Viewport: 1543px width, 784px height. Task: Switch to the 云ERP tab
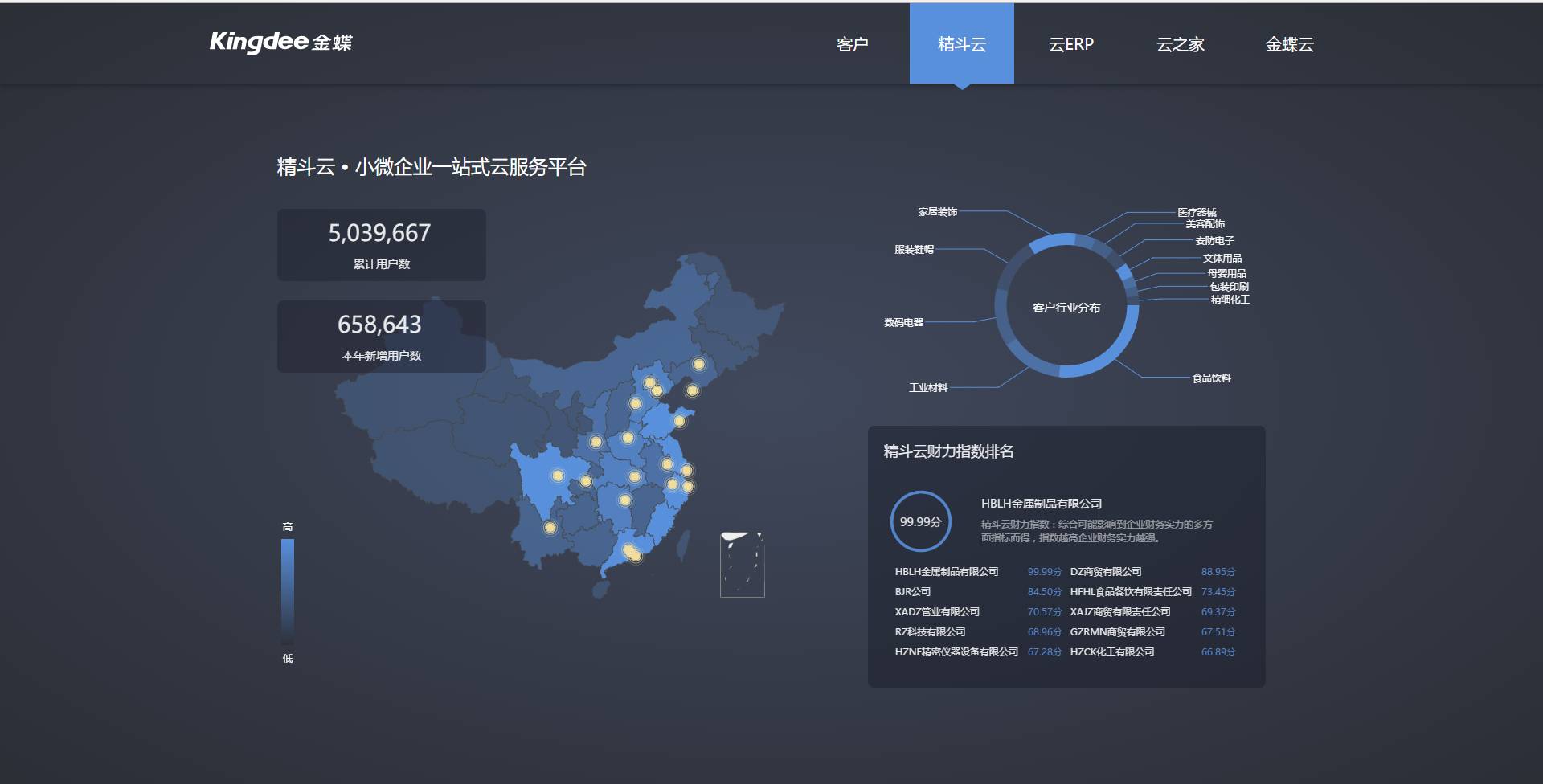(1071, 44)
